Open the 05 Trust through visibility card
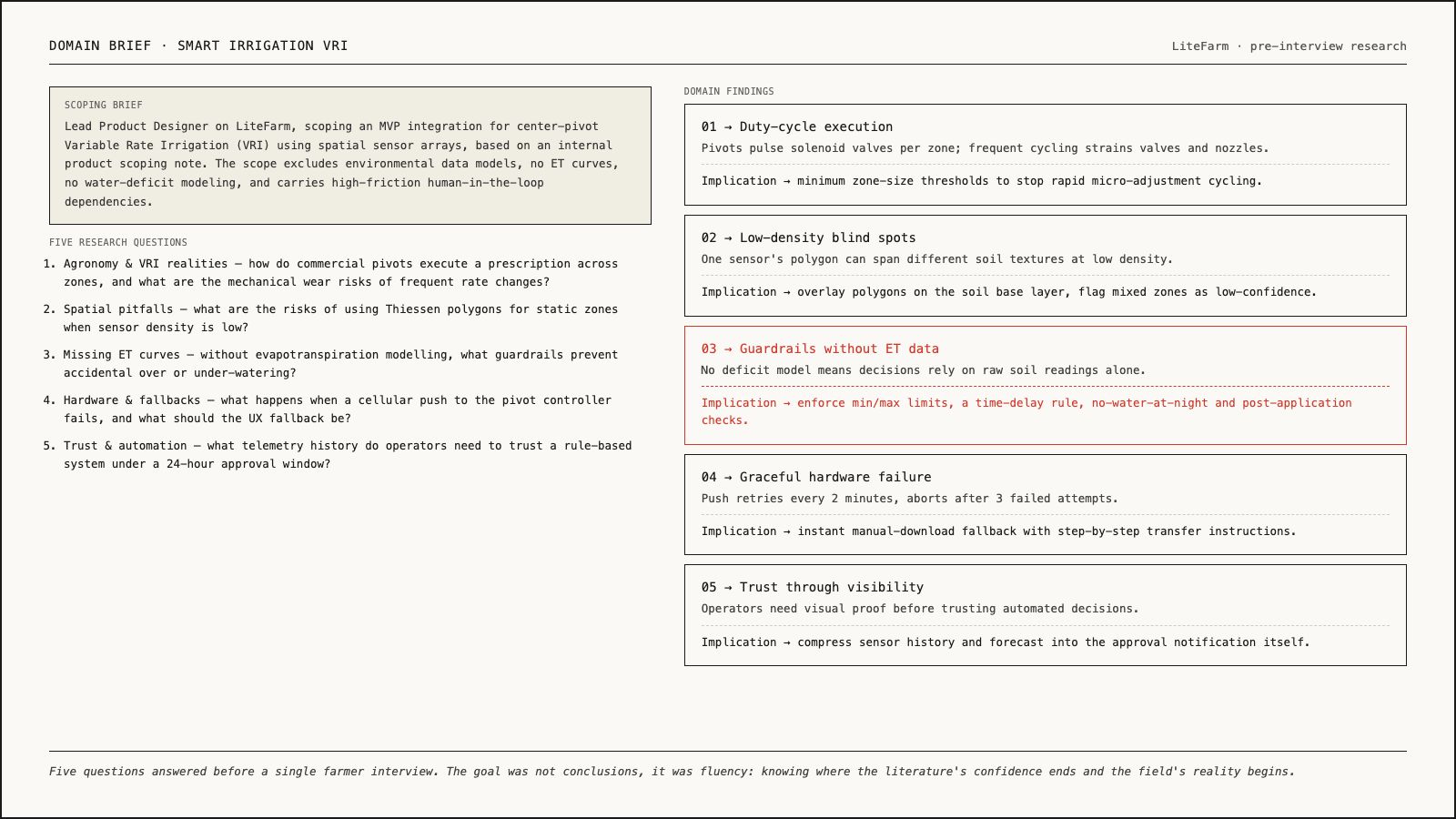 click(1045, 615)
